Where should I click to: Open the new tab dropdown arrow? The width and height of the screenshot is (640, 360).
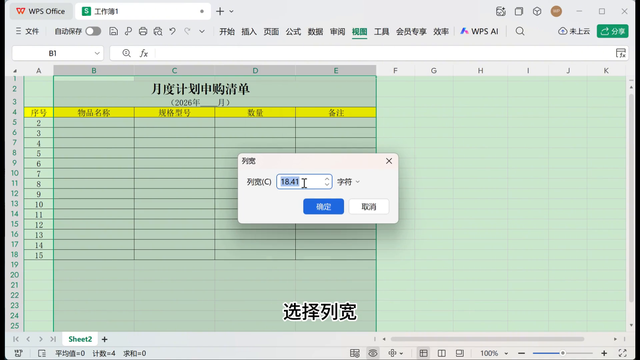[231, 11]
